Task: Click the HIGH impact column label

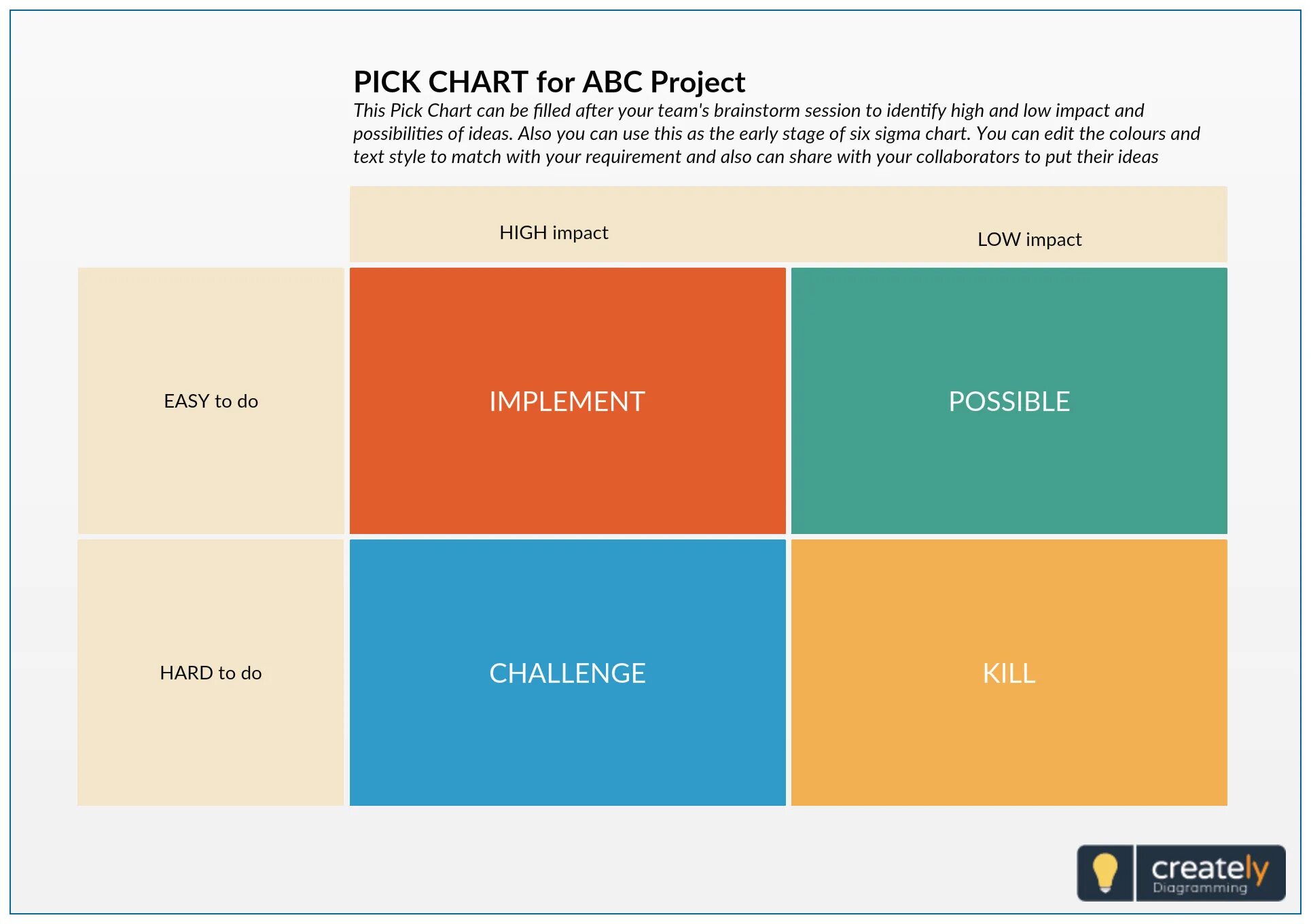Action: [554, 232]
